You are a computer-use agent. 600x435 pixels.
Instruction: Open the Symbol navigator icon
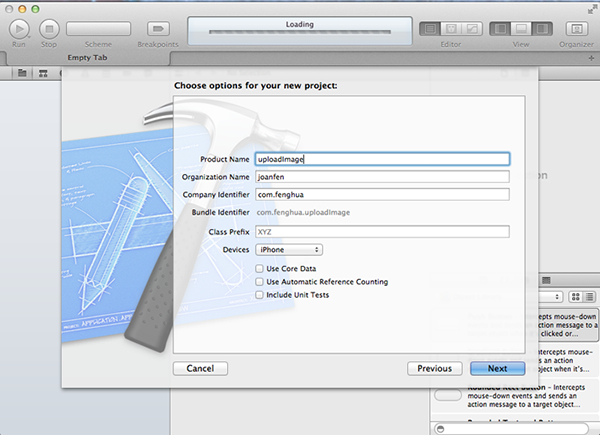[43, 73]
